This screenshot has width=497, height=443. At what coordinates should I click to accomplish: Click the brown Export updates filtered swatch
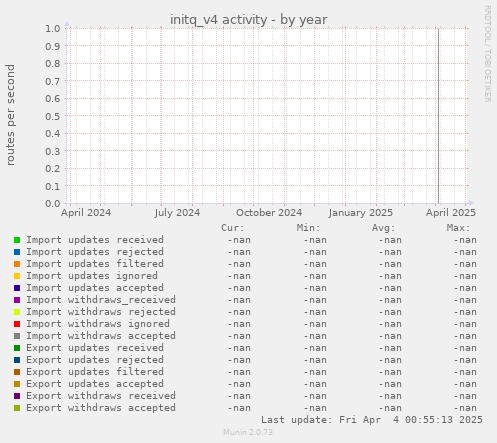point(17,372)
